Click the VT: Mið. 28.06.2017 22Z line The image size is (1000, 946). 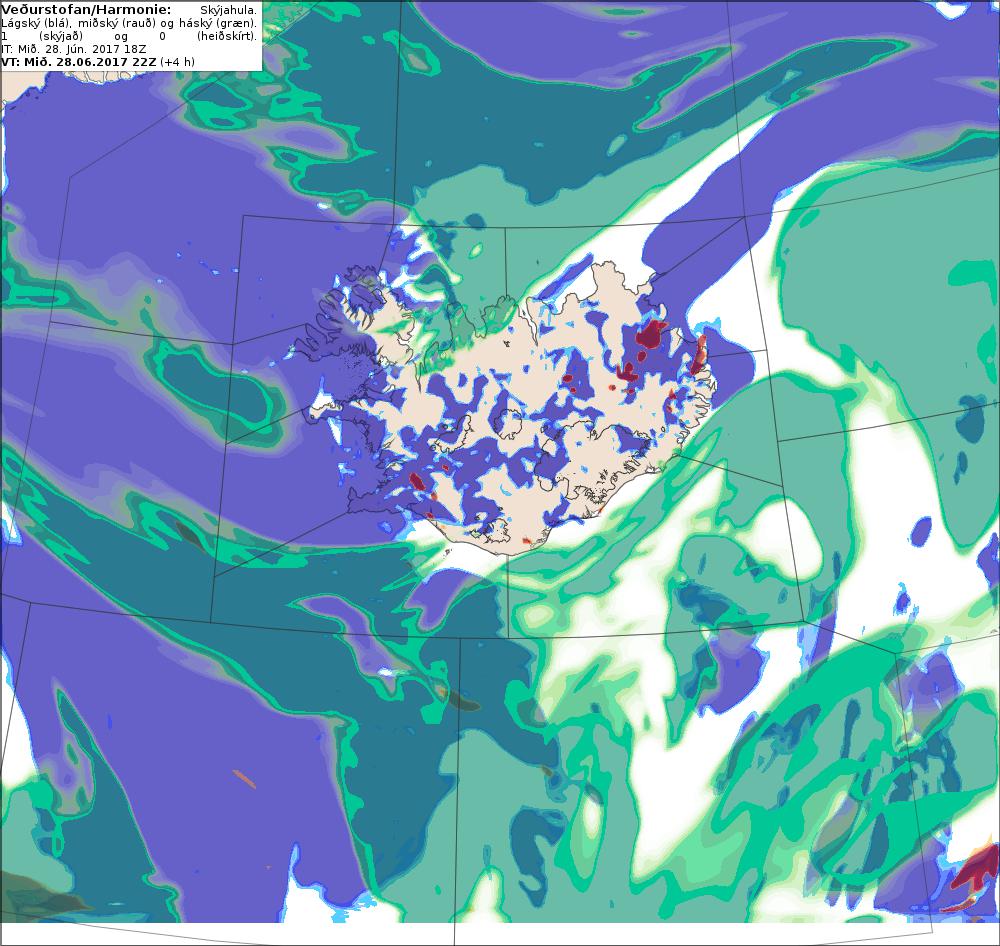tap(78, 62)
